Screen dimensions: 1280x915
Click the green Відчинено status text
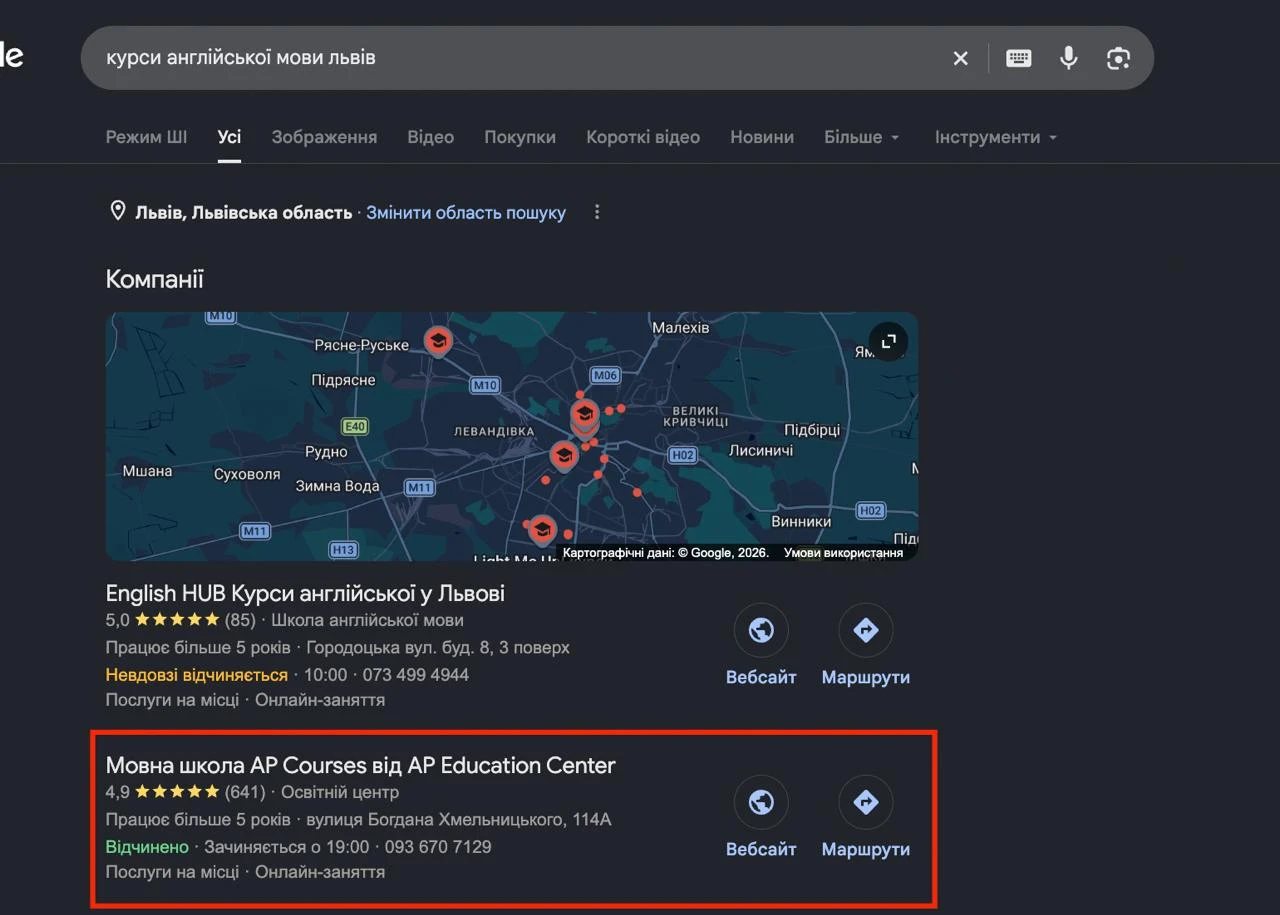click(147, 847)
